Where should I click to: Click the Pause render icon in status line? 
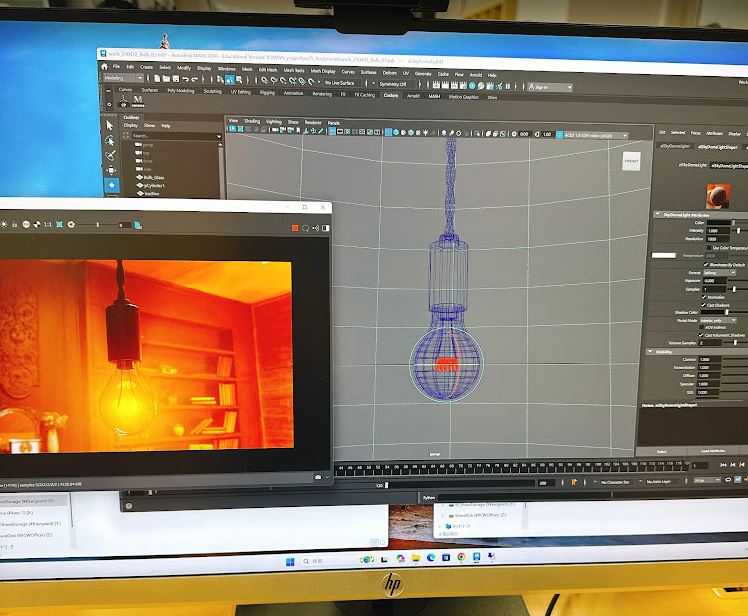click(508, 86)
